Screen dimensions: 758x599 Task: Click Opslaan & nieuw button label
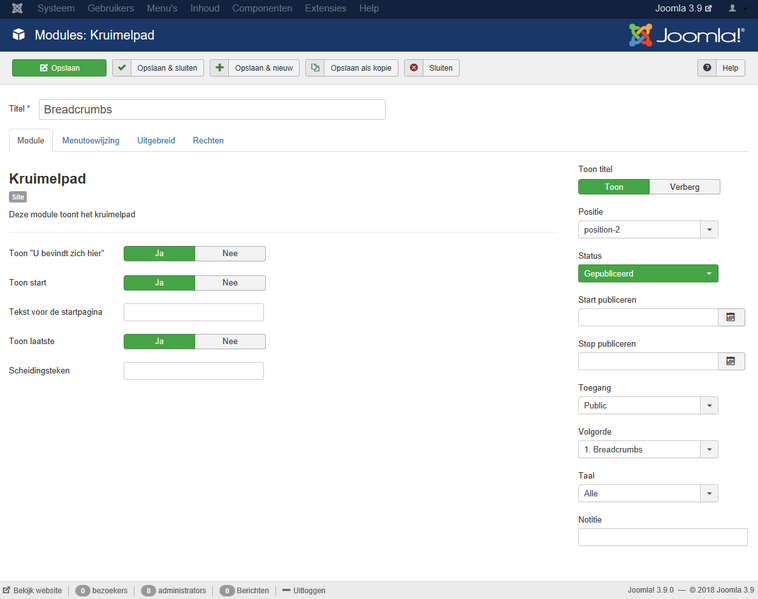click(x=264, y=68)
